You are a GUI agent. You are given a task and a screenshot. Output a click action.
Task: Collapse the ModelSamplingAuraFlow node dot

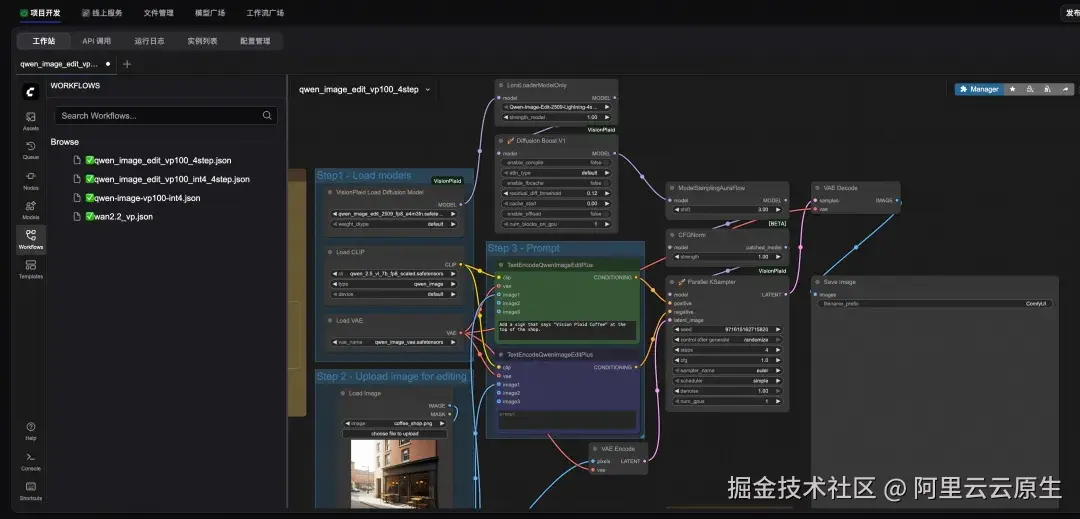(672, 187)
